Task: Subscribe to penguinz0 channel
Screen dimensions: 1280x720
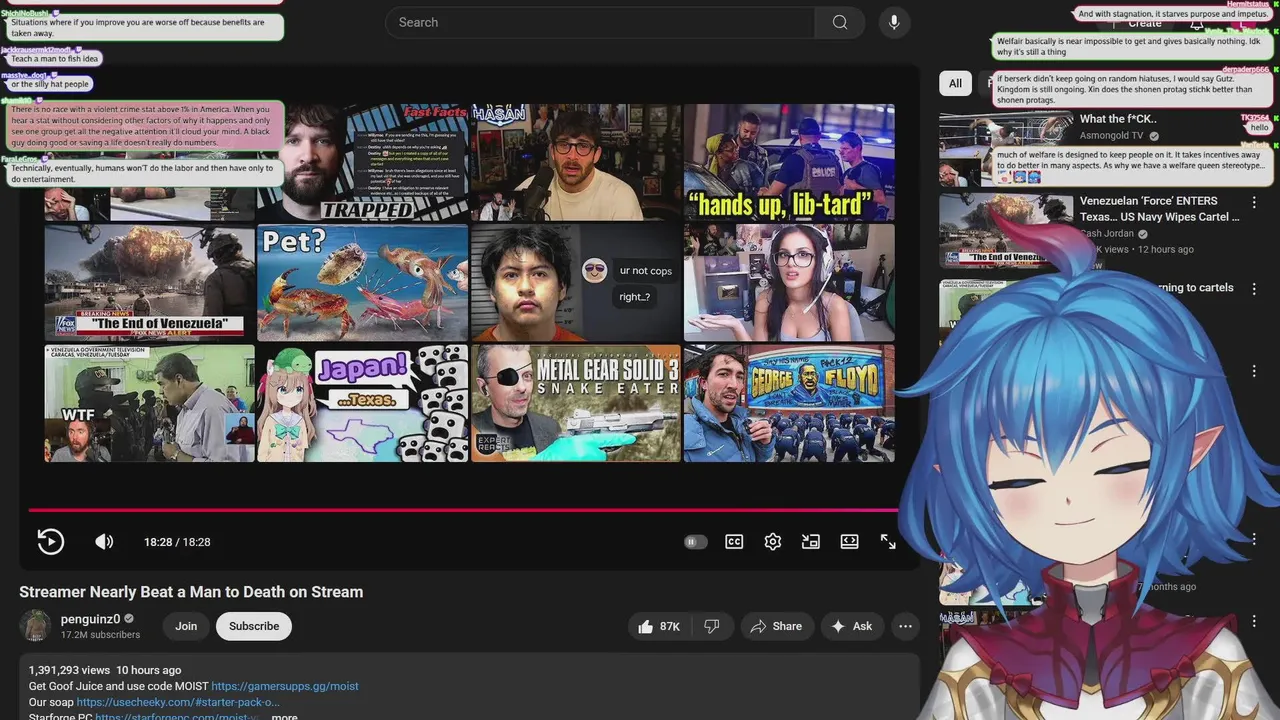Action: tap(254, 626)
